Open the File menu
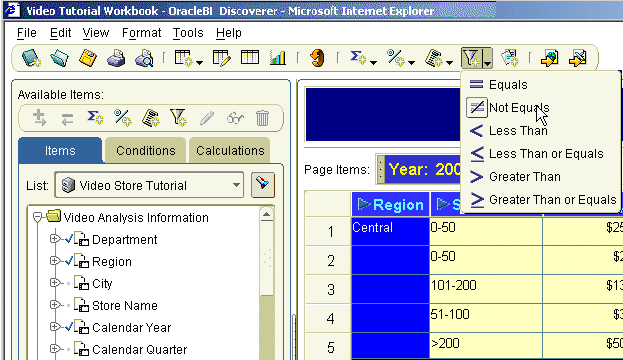 coord(27,33)
